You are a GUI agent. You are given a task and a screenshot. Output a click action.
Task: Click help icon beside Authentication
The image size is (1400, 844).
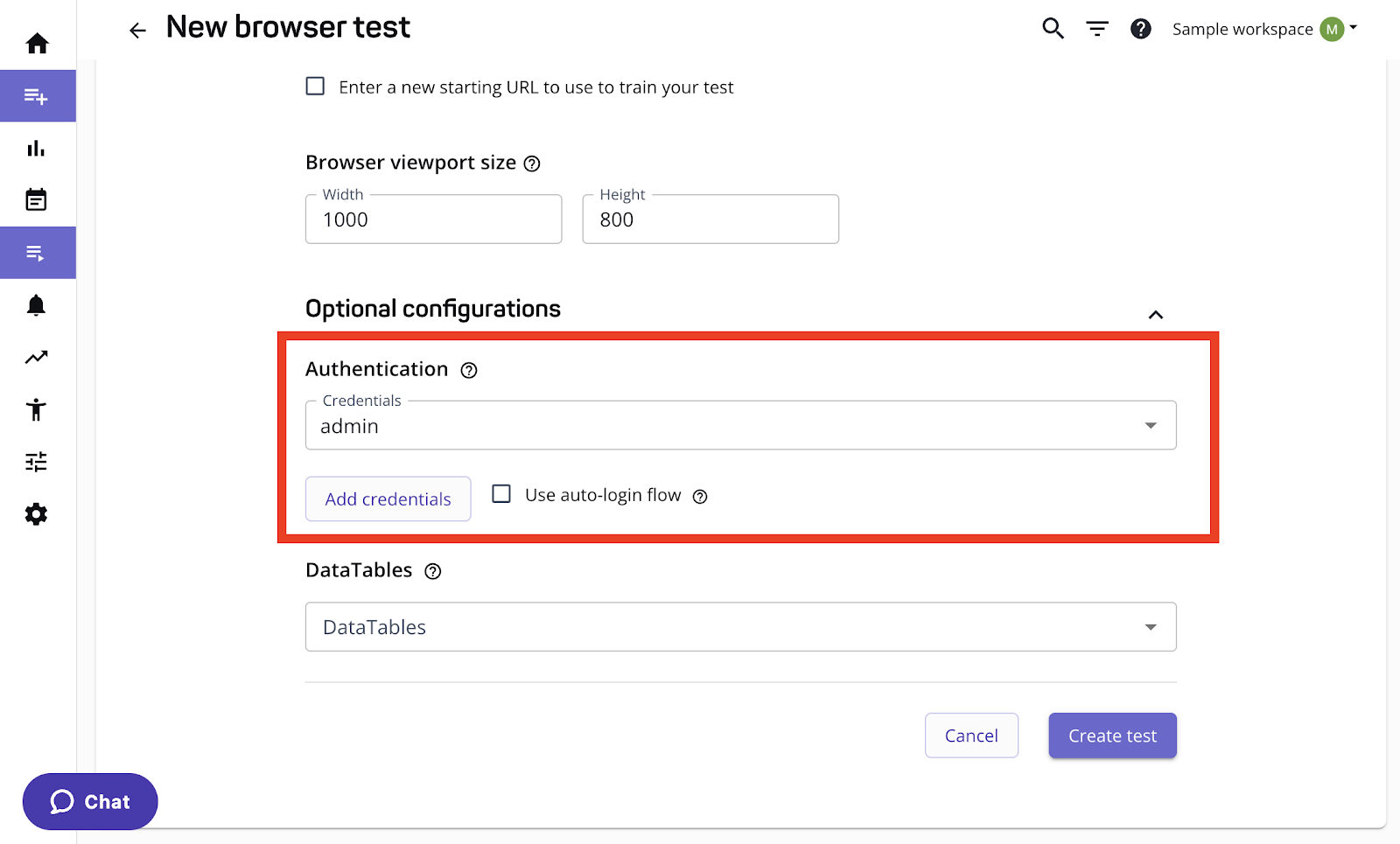469,370
